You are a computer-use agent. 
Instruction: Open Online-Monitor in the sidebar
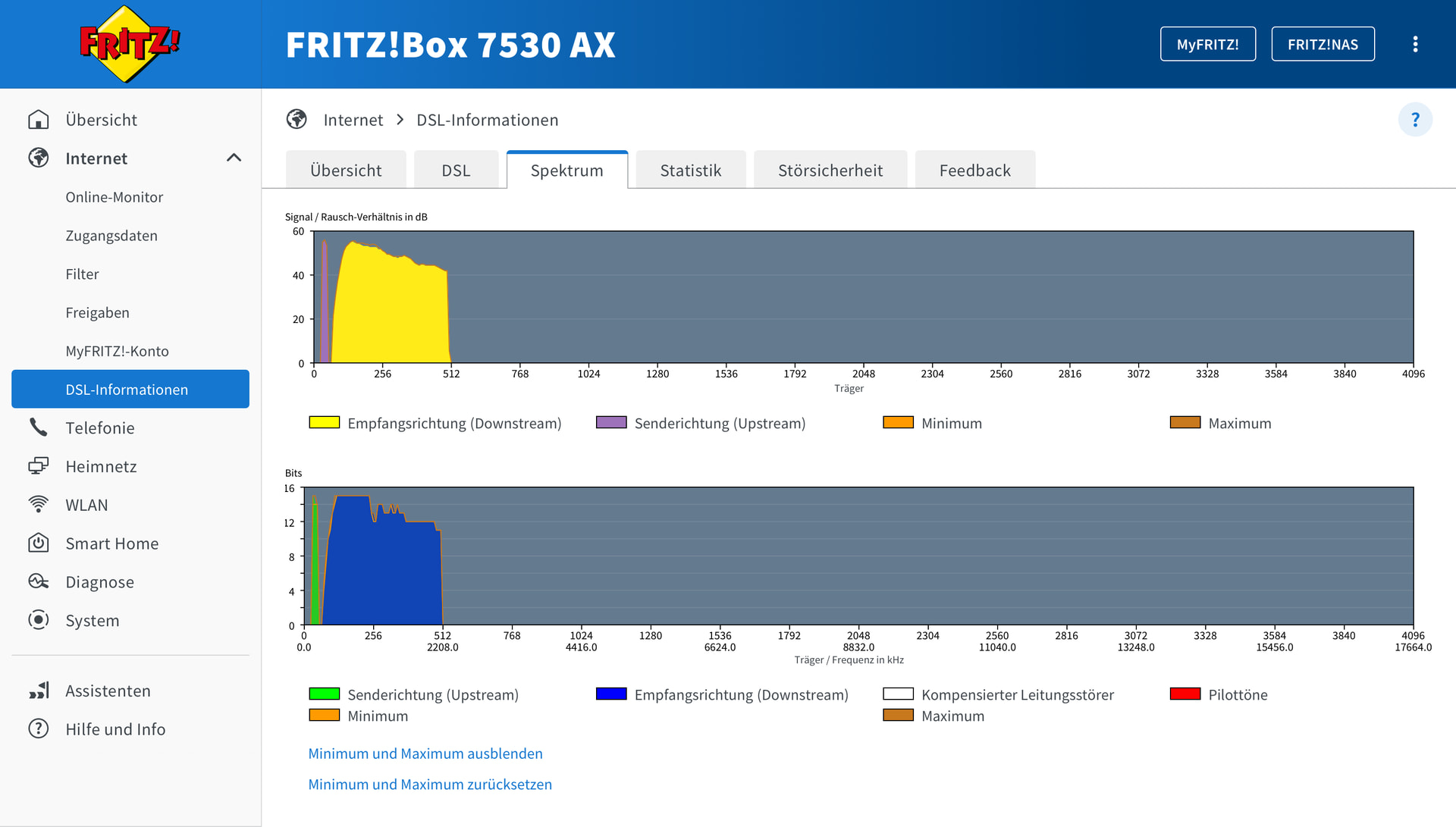[130, 197]
